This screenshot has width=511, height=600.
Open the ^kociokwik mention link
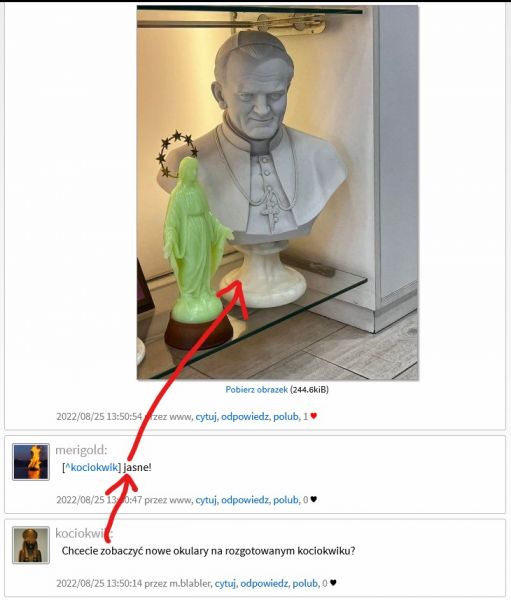pyautogui.click(x=91, y=467)
